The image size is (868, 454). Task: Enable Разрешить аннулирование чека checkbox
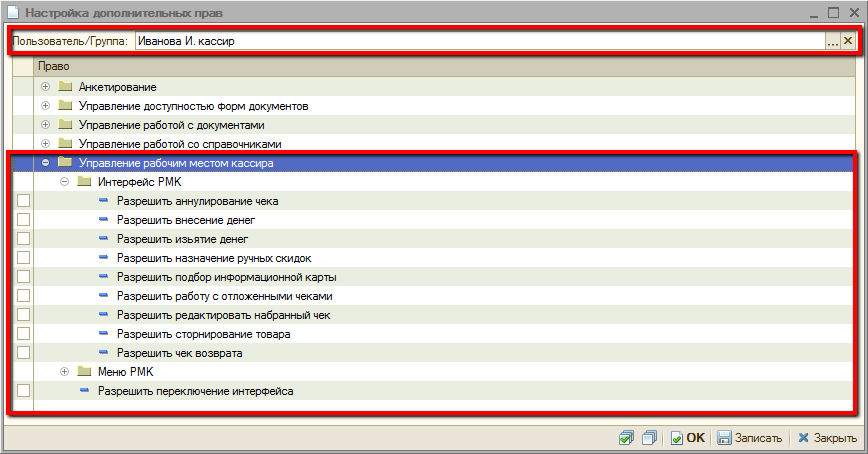point(23,201)
